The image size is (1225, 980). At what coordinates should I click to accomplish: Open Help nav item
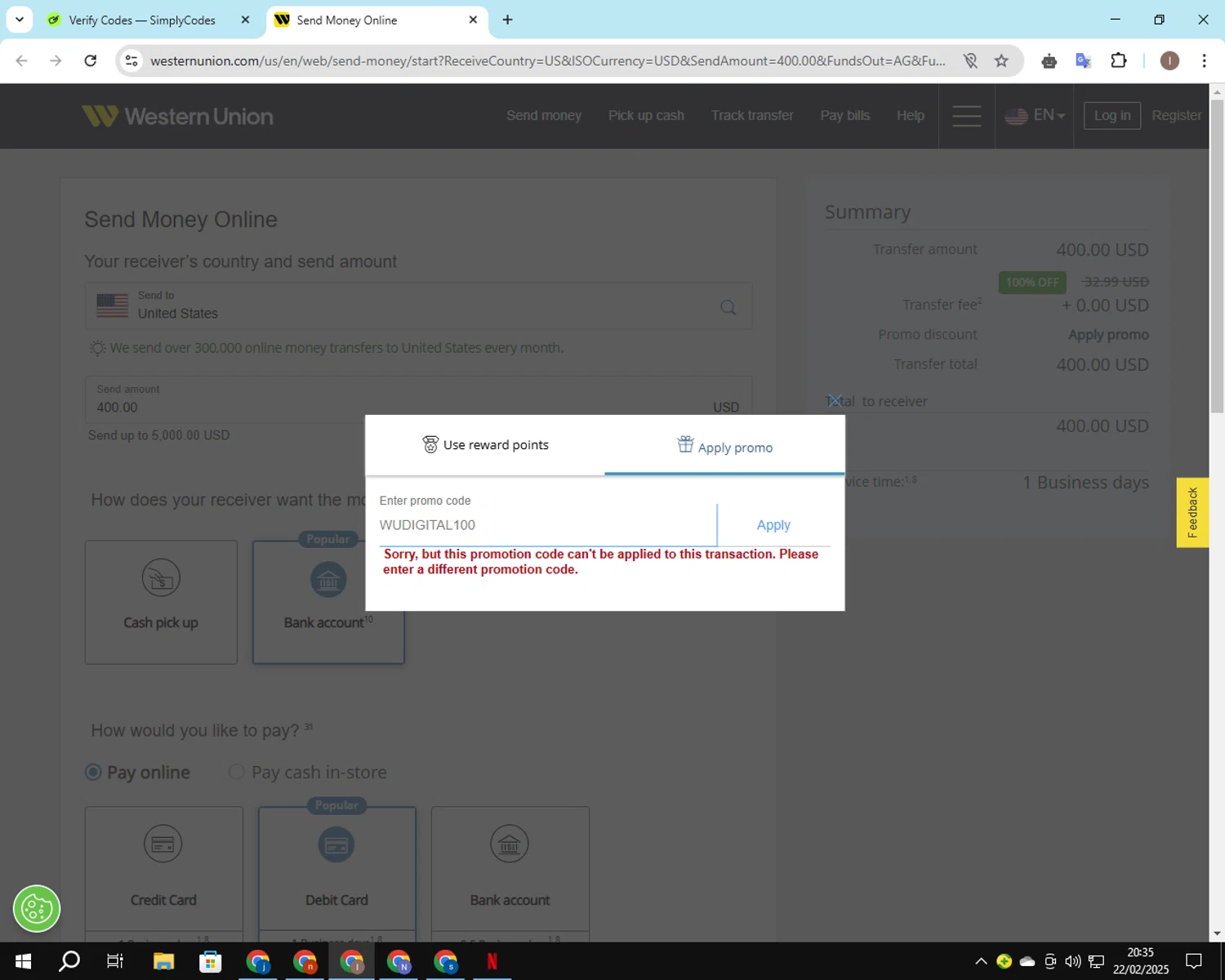911,116
